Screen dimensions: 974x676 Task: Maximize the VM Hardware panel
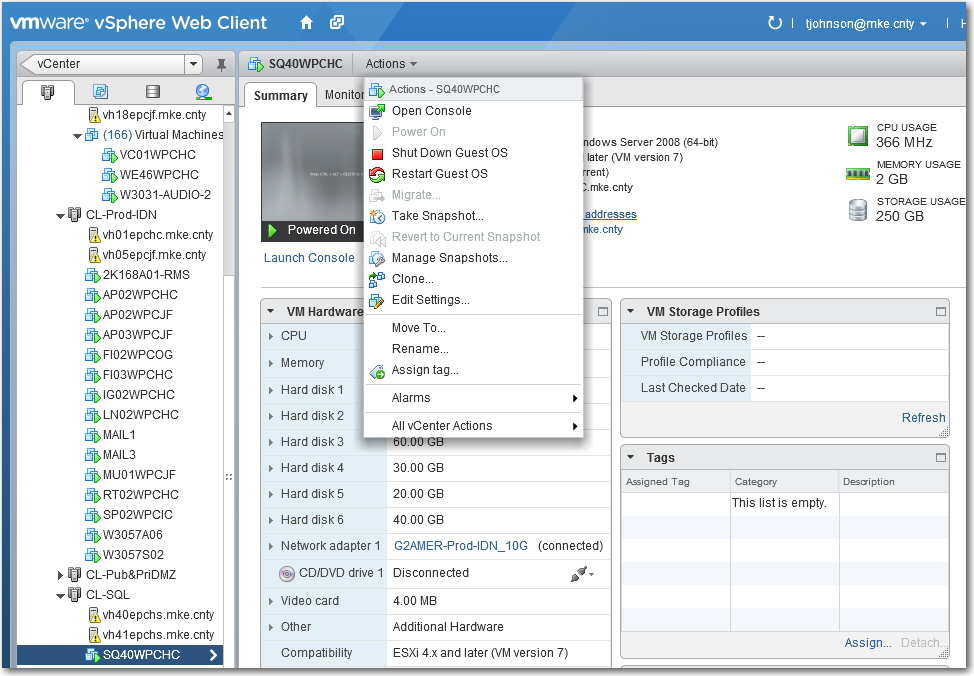603,311
